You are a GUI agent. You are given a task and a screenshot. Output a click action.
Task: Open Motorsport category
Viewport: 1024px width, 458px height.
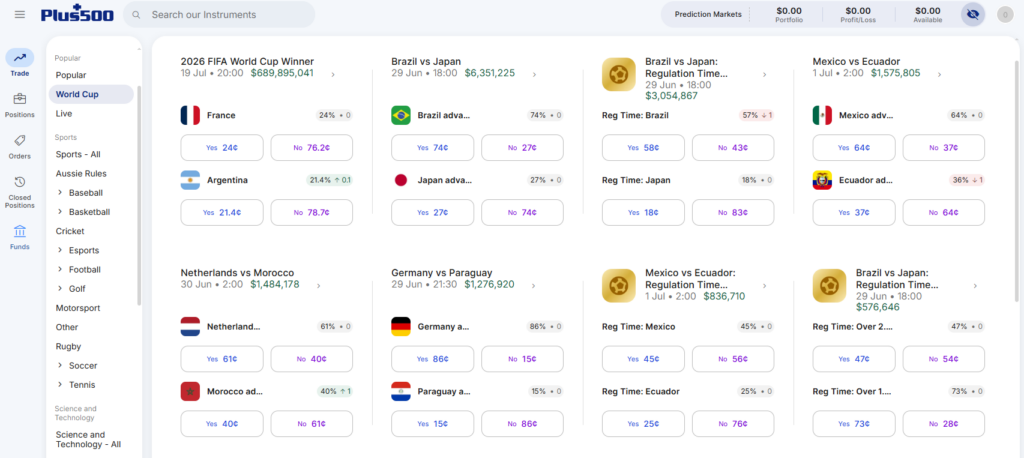[x=77, y=308]
